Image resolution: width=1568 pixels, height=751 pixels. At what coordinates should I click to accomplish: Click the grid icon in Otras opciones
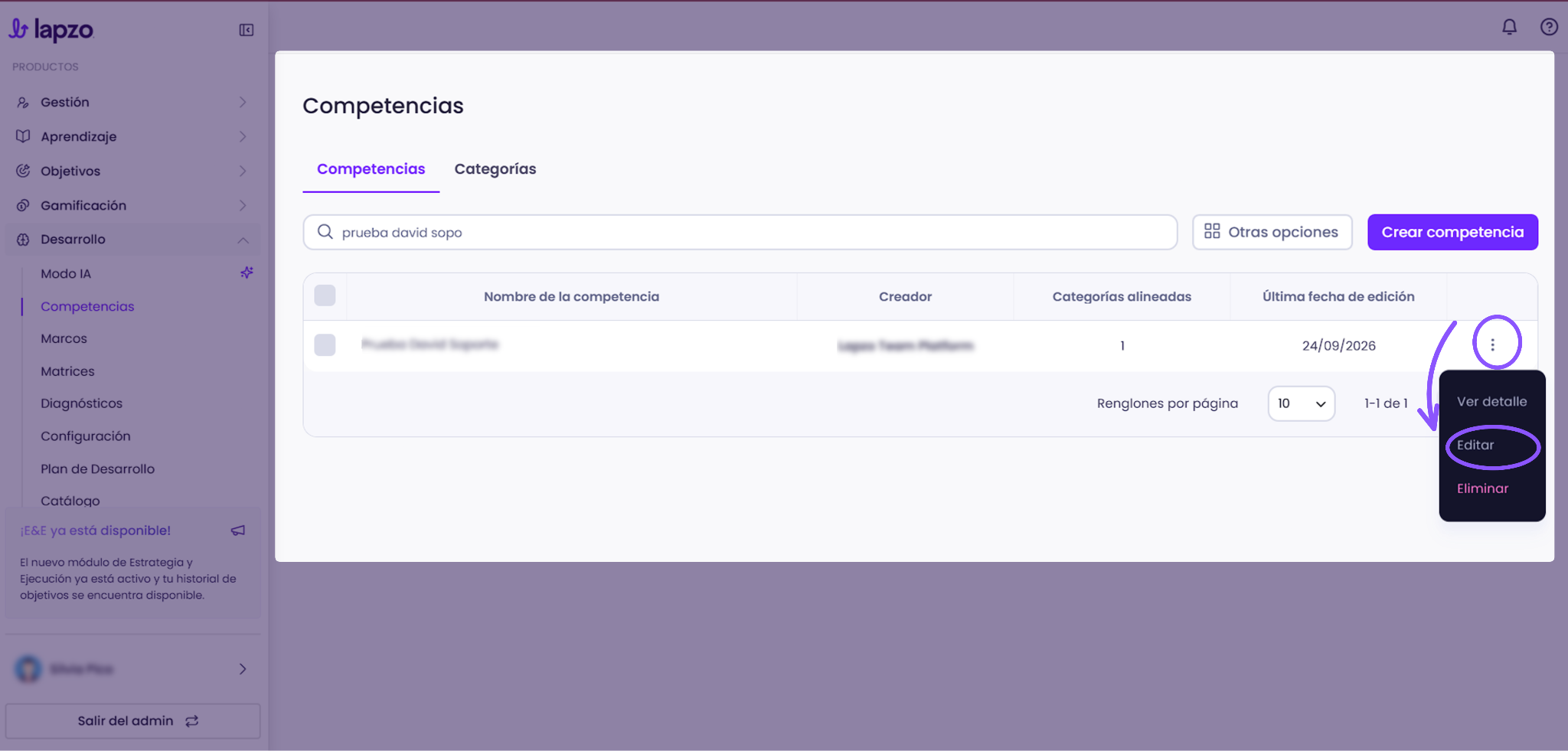coord(1212,231)
